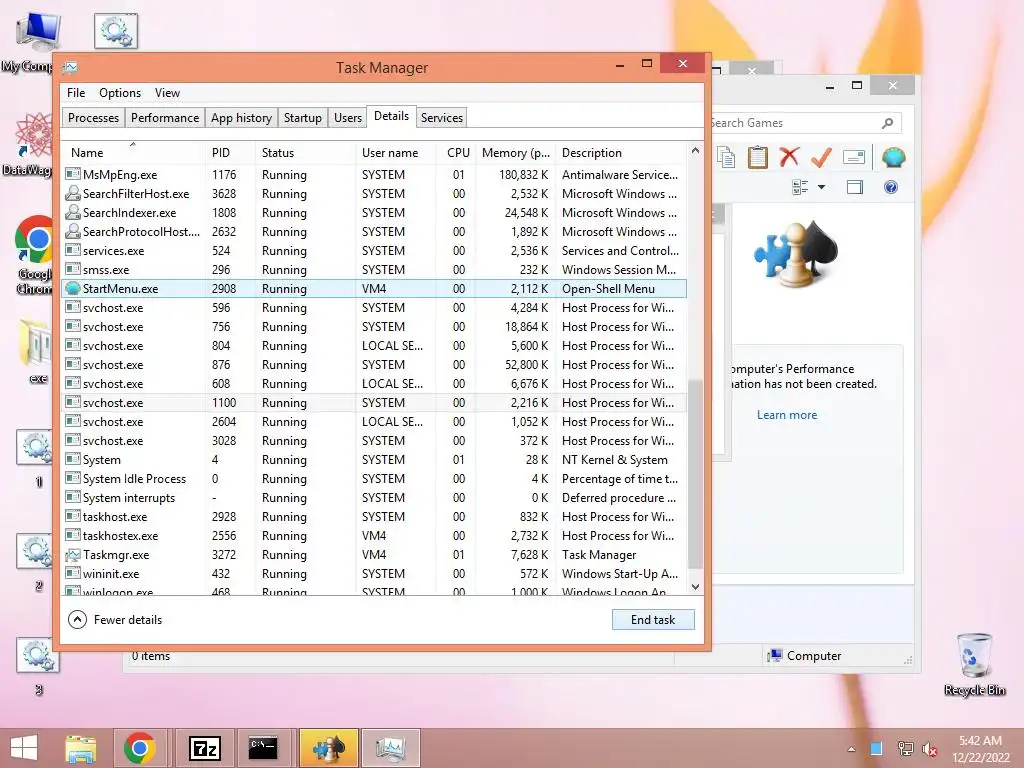
Task: Launch Chrome from the taskbar
Action: pos(139,748)
